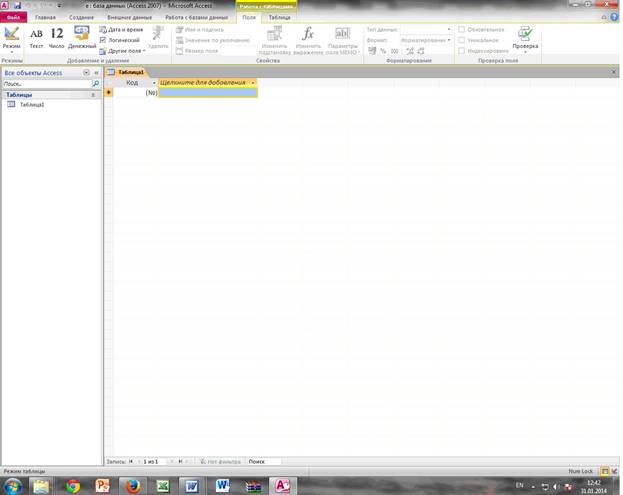Open Изменить выражение fx icon

[308, 33]
